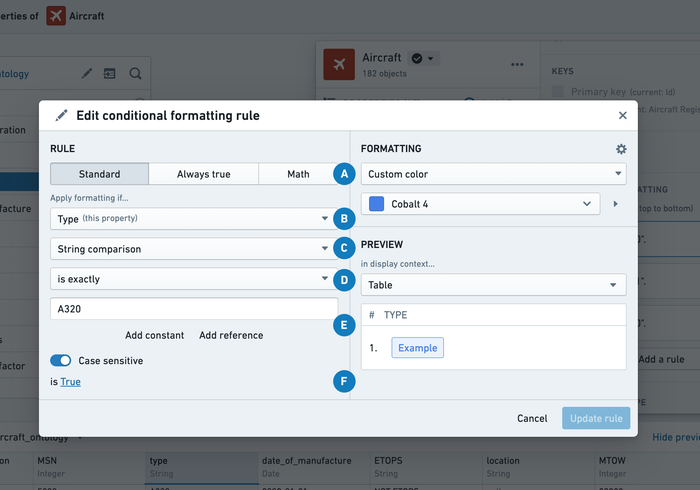The image size is (700, 490).
Task: Check the Primary key checkbox
Action: (558, 92)
